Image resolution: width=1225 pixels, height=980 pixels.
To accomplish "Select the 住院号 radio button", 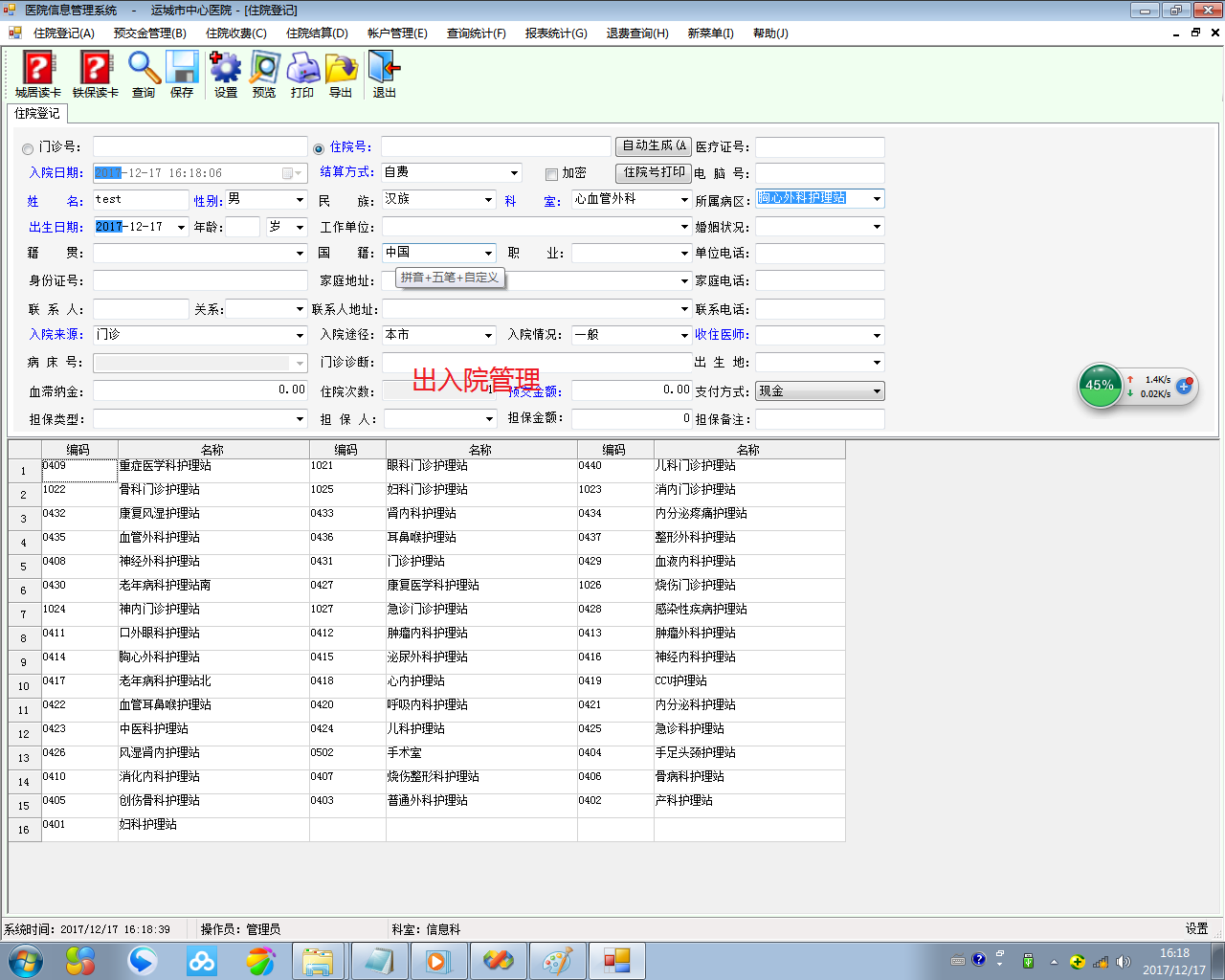I will [x=319, y=148].
